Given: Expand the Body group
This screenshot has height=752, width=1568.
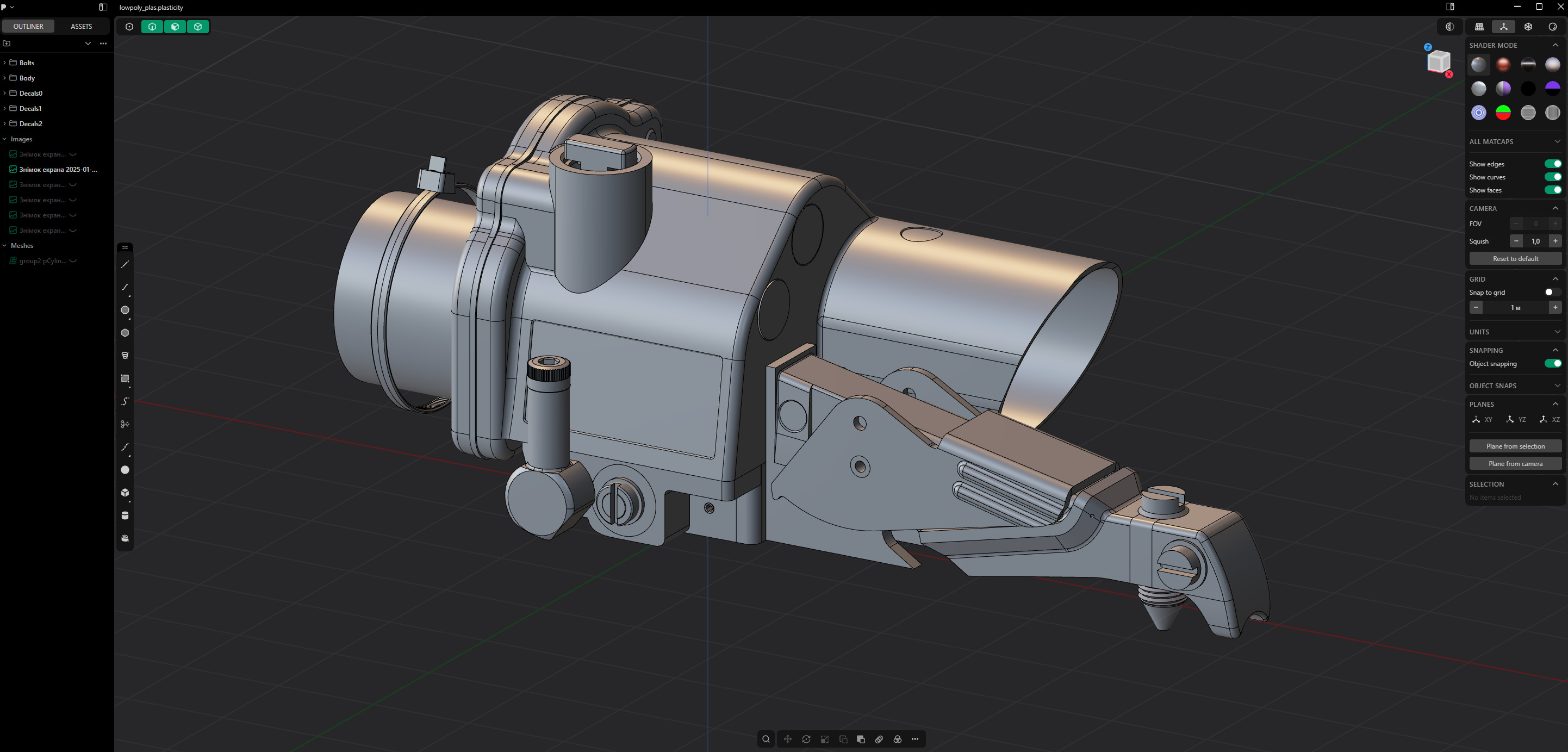Looking at the screenshot, I should click(5, 78).
